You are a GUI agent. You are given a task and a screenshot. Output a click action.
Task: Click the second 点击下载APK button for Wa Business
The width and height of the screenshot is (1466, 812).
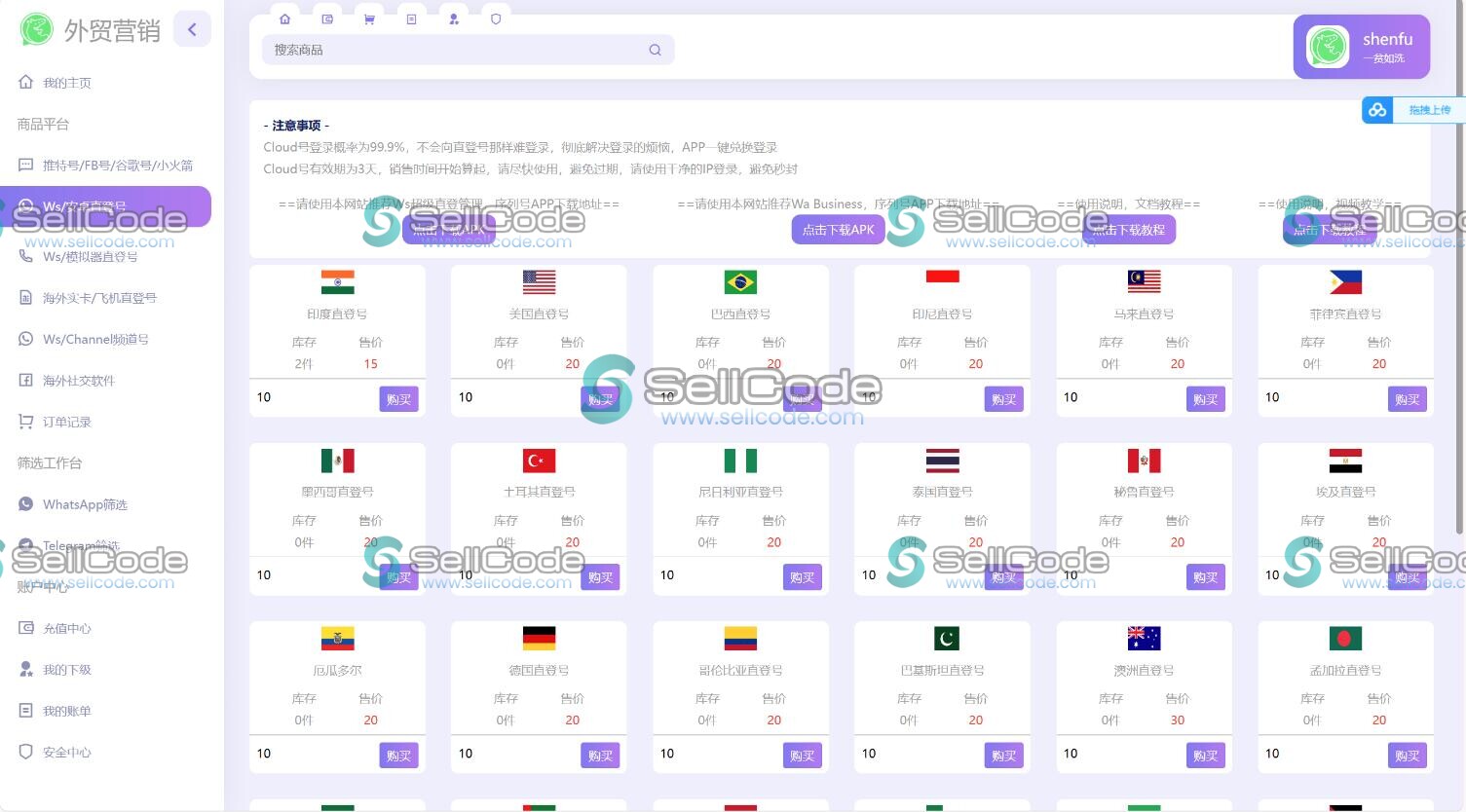pyautogui.click(x=838, y=230)
